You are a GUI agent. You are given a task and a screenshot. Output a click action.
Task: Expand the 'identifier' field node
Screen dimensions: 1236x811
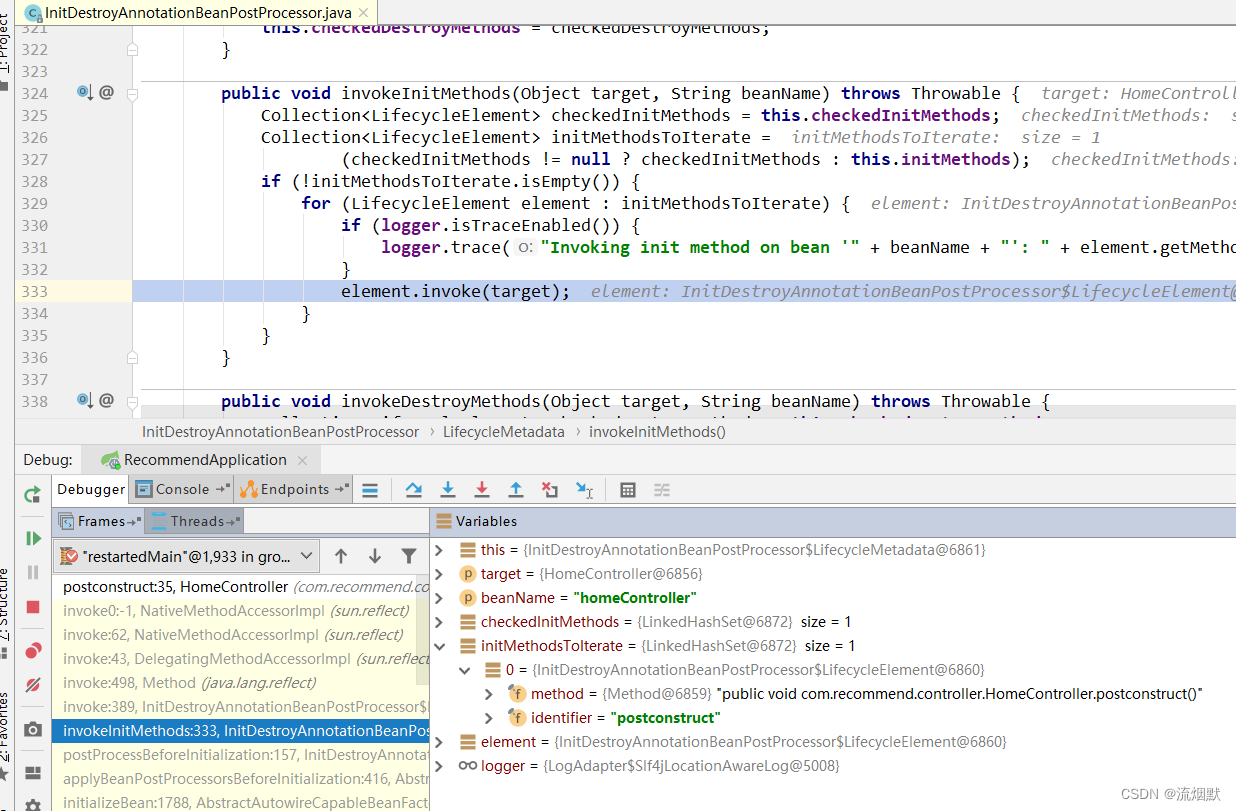coord(489,718)
